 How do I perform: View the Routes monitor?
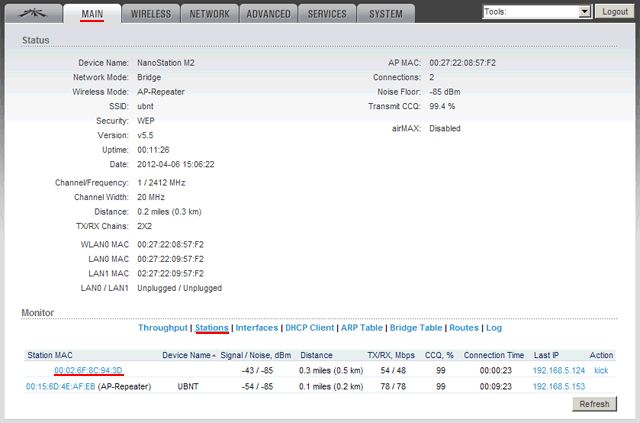[x=464, y=328]
